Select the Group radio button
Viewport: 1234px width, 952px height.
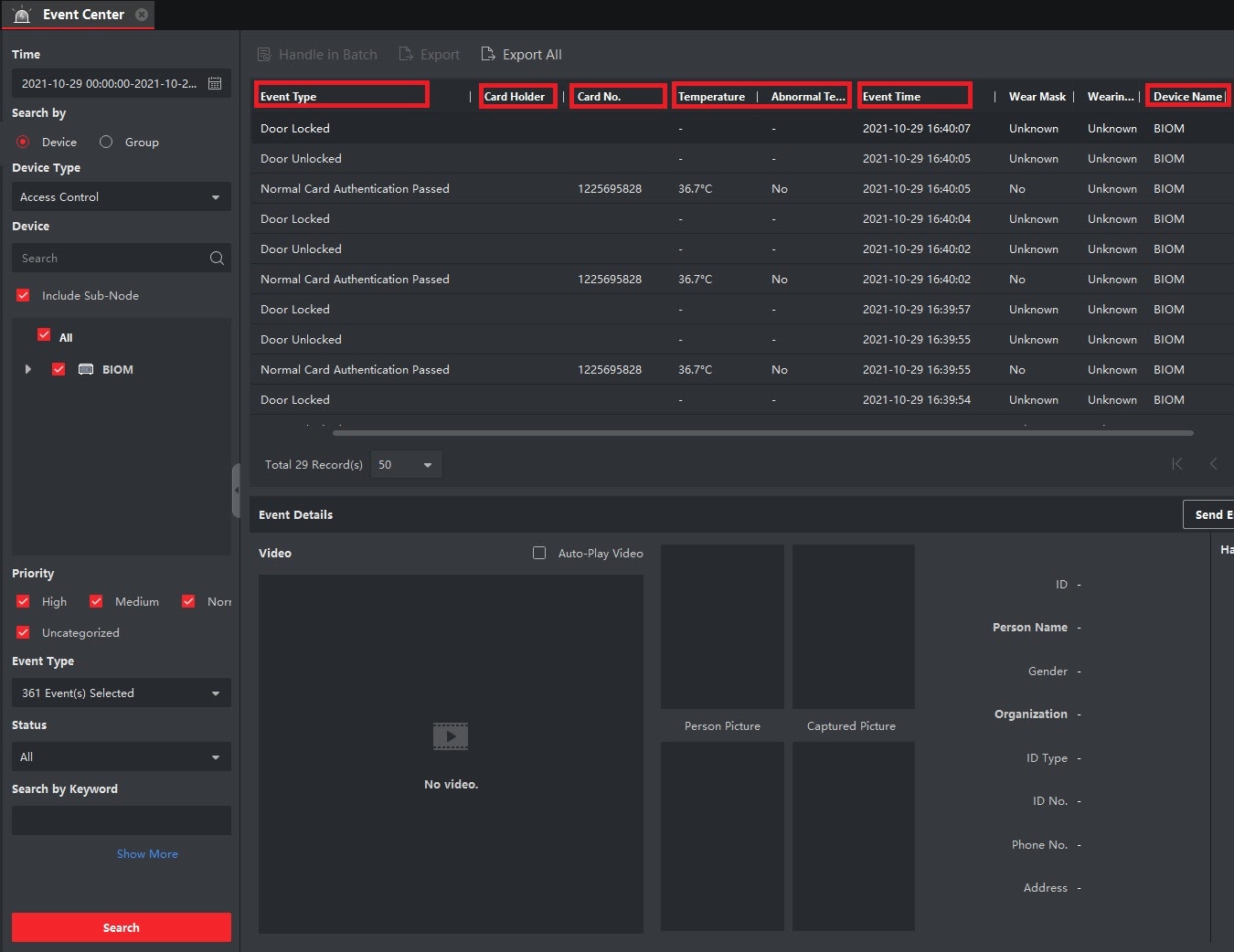pyautogui.click(x=106, y=142)
